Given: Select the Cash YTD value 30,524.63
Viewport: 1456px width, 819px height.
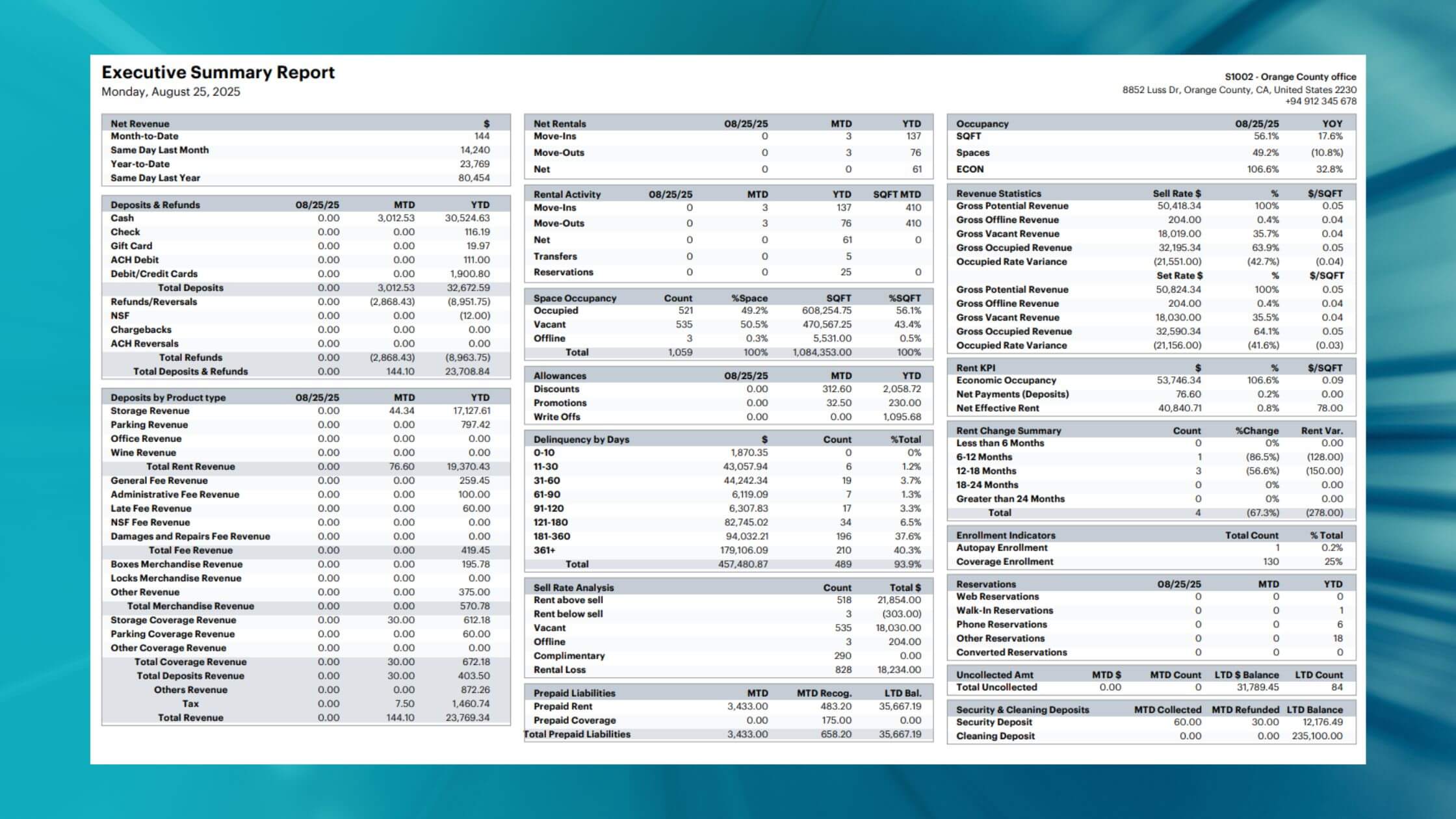Looking at the screenshot, I should (x=467, y=218).
